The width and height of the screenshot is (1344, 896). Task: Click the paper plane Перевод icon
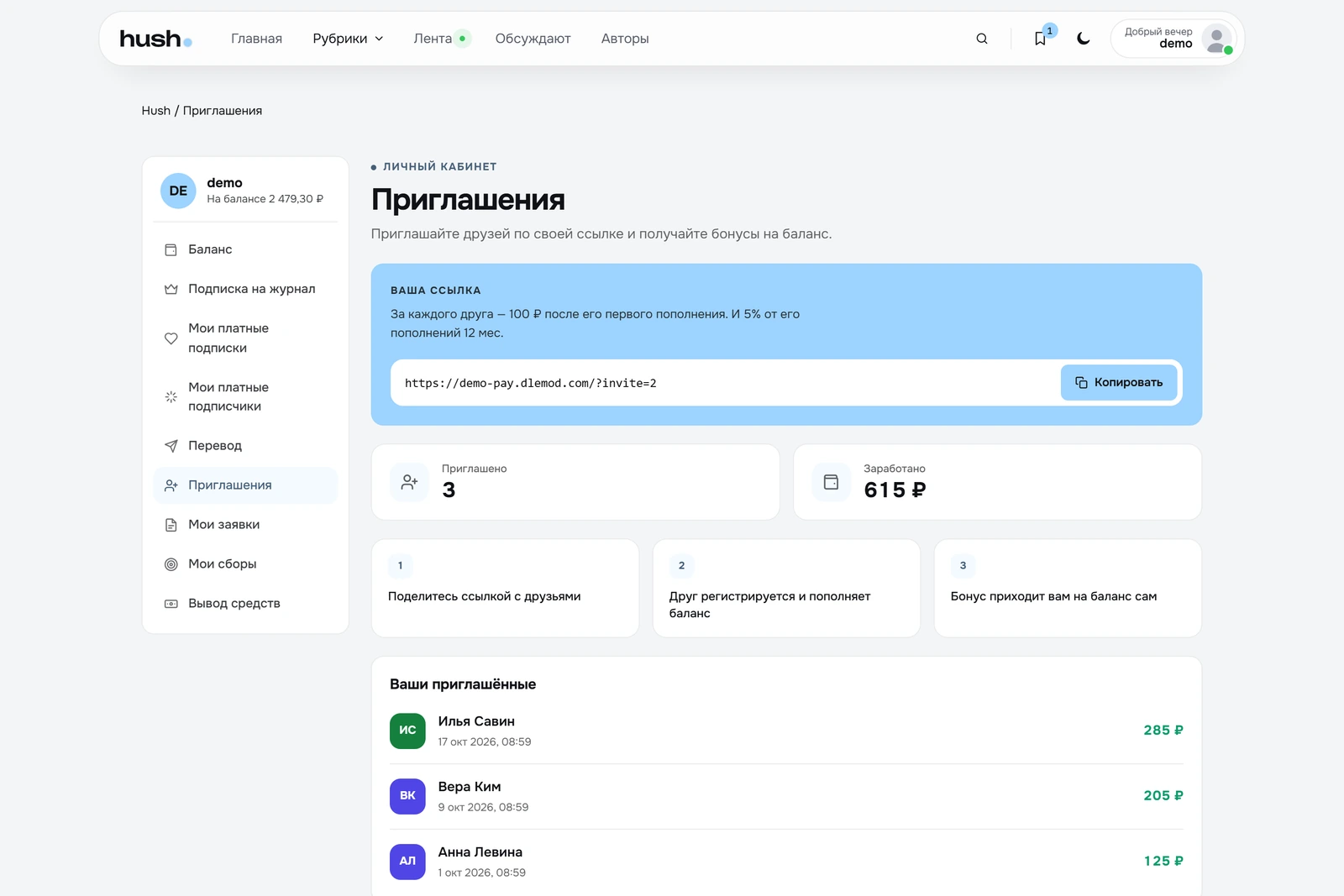171,446
